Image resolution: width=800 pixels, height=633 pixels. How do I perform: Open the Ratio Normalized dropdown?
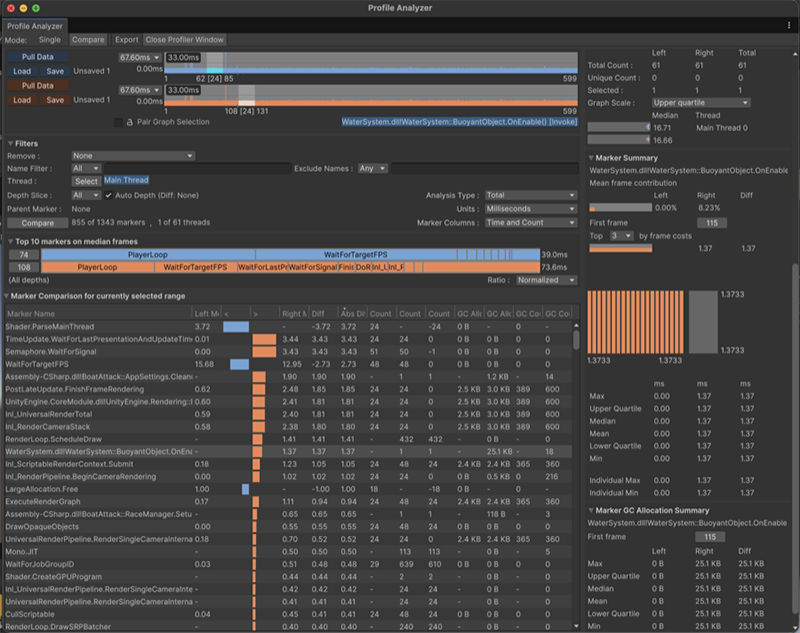pos(546,280)
